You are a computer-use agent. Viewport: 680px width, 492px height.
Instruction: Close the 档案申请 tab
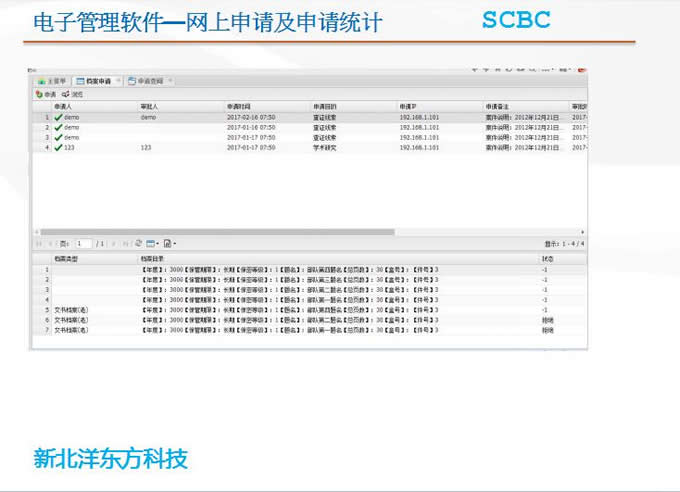click(x=118, y=81)
